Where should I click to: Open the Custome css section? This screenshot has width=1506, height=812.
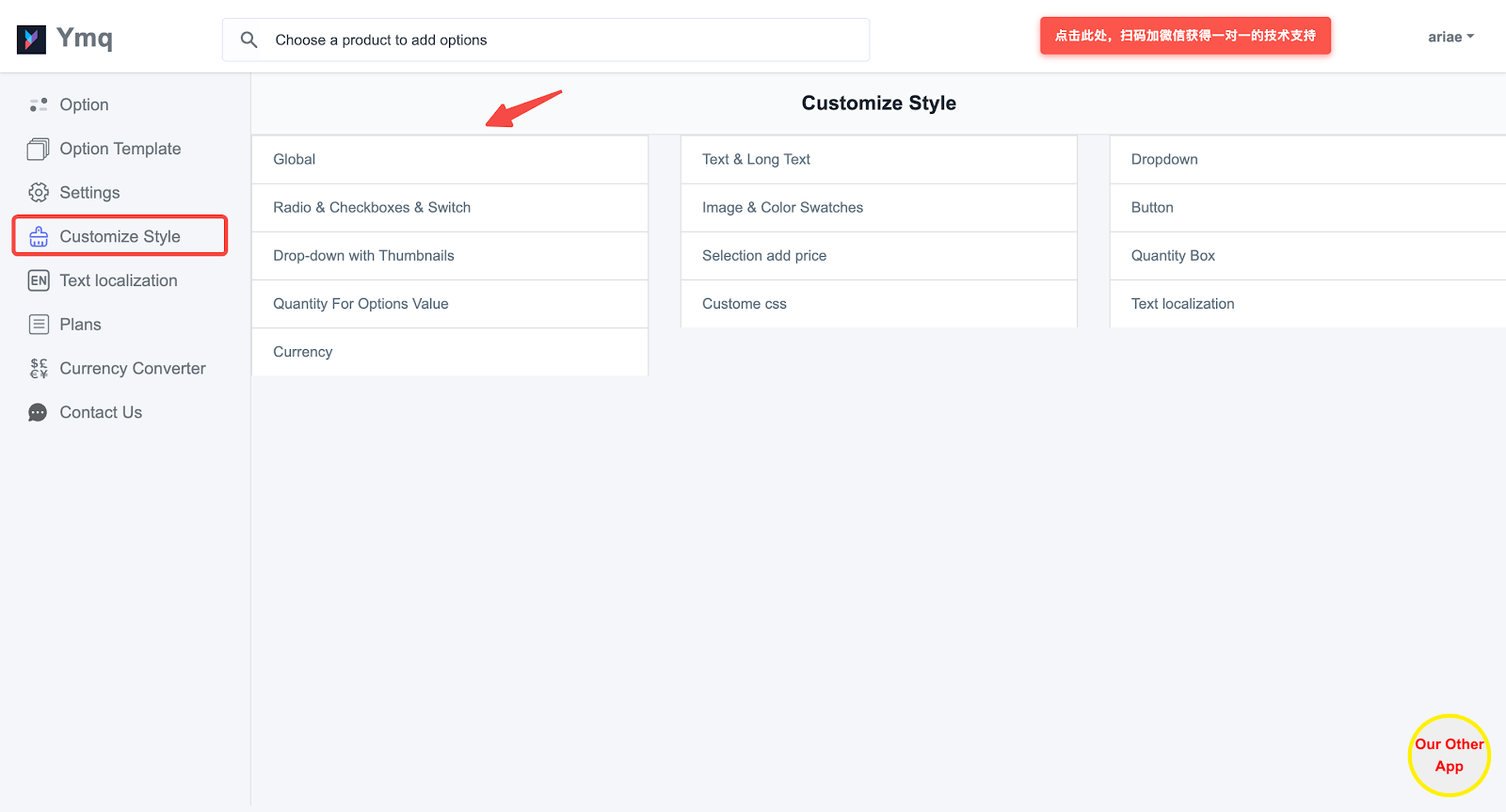[877, 304]
